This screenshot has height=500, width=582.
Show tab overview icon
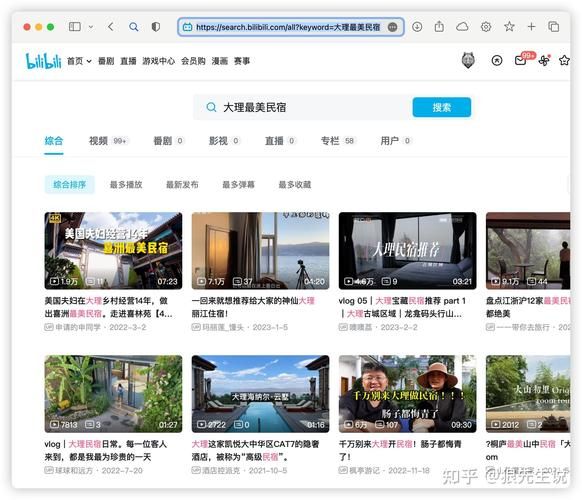(554, 27)
